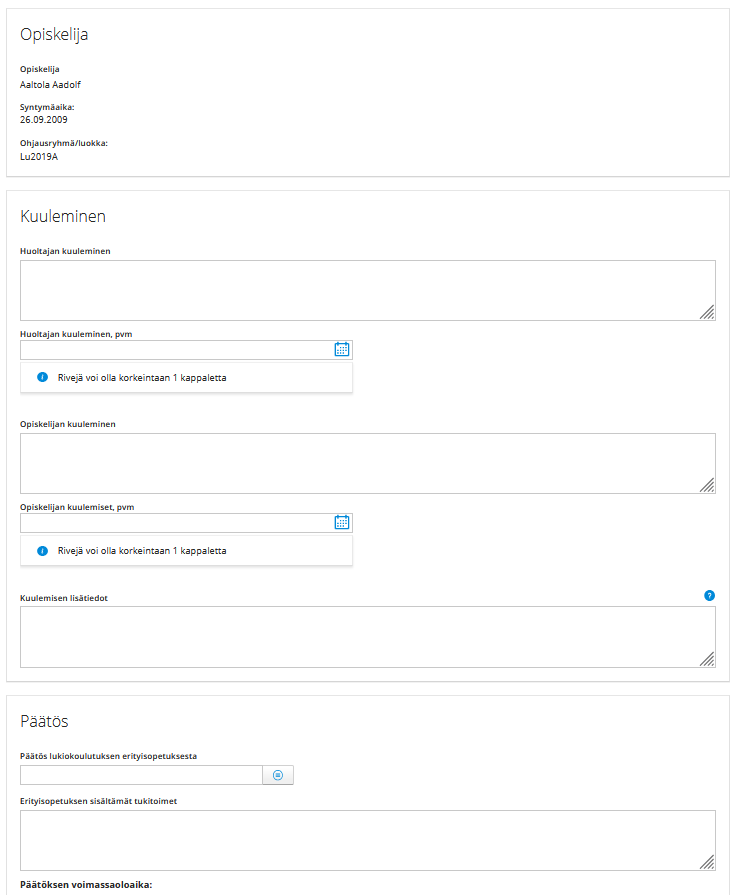The image size is (734, 895).
Task: Click help icon beside Kuulemisen lisätiedot
Action: pos(709,595)
